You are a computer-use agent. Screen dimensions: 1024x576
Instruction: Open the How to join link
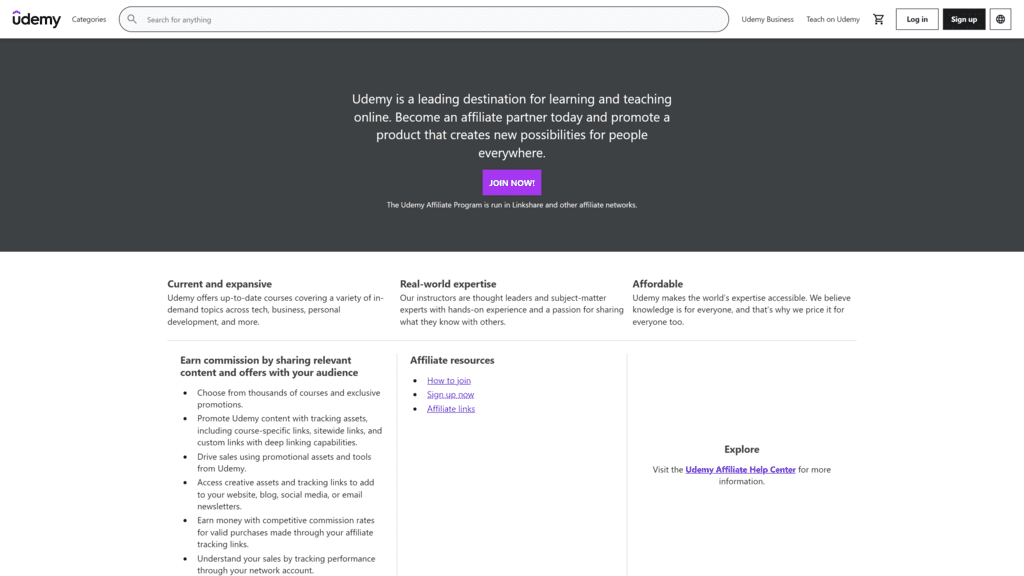pos(449,380)
